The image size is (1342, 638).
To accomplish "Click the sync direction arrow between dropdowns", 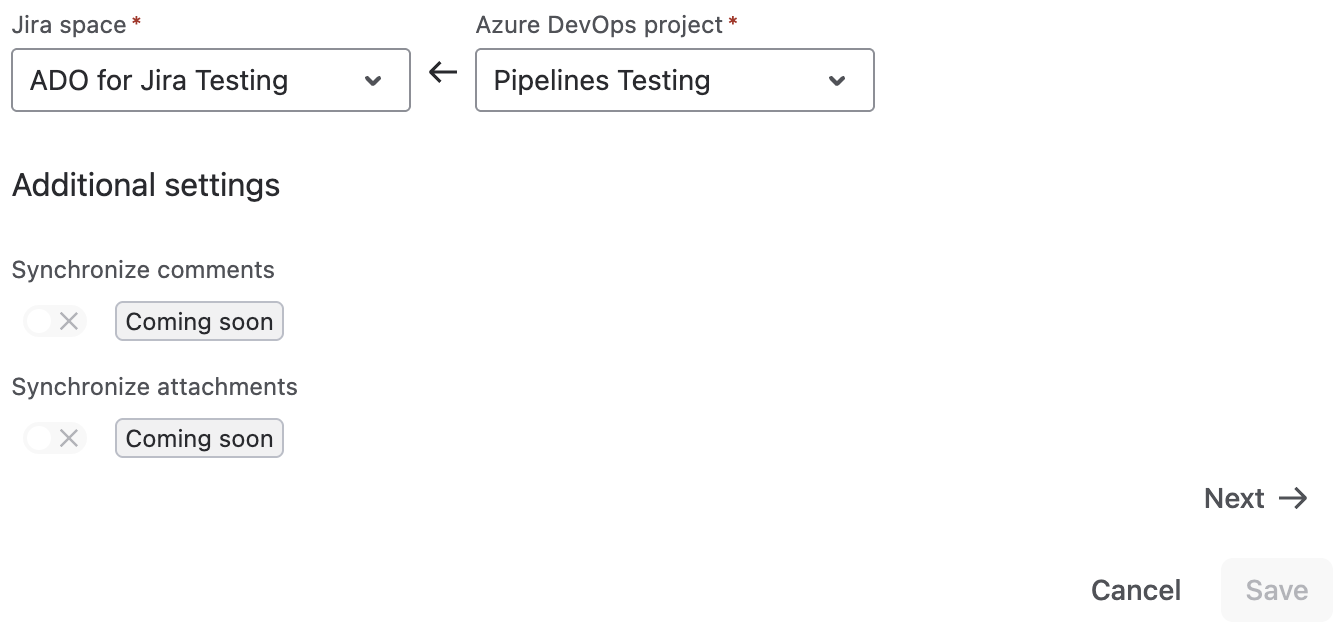I will (443, 73).
